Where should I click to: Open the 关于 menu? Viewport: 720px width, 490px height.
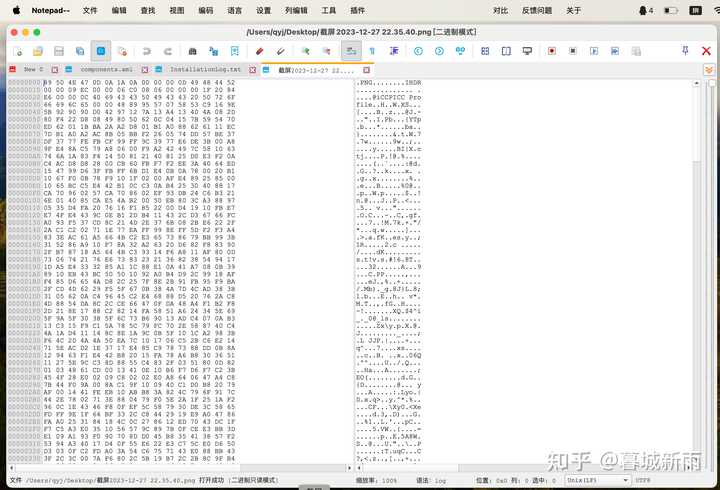[x=574, y=10]
